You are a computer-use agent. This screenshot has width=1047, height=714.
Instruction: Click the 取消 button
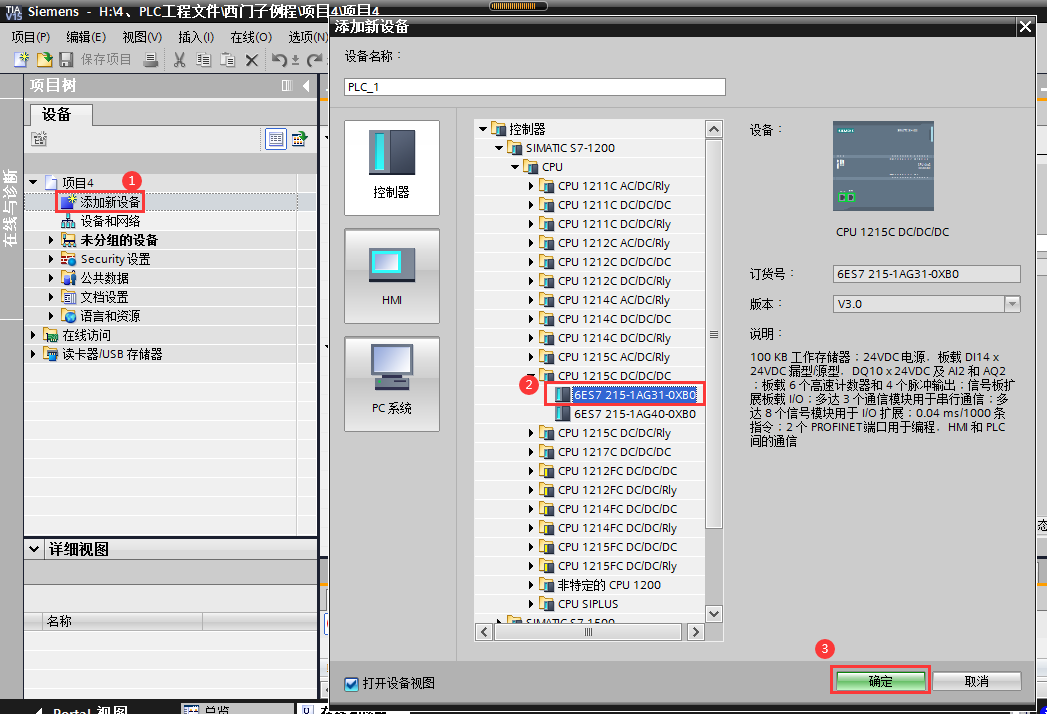[x=977, y=681]
